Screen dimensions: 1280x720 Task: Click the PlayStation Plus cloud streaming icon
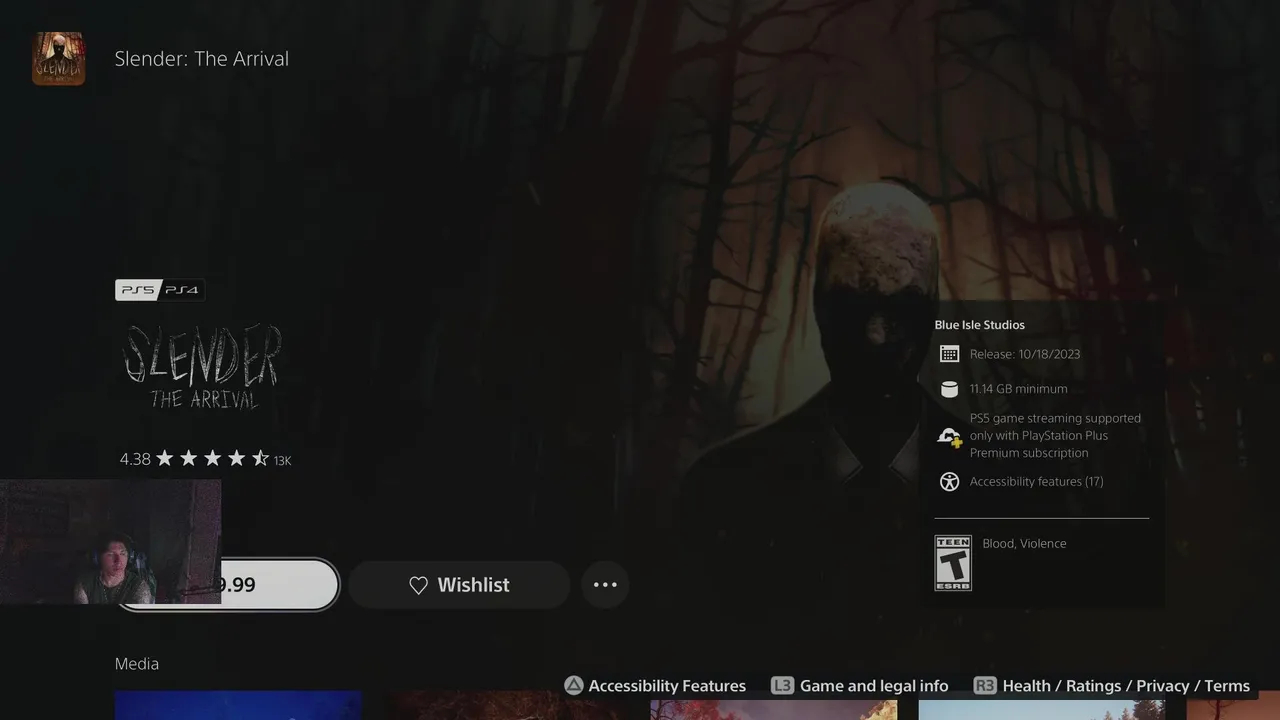[x=949, y=436]
